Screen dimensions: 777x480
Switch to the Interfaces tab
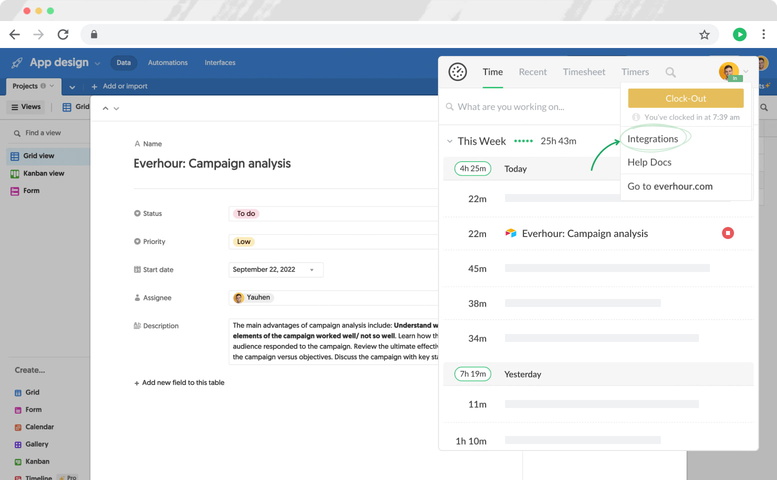(220, 62)
